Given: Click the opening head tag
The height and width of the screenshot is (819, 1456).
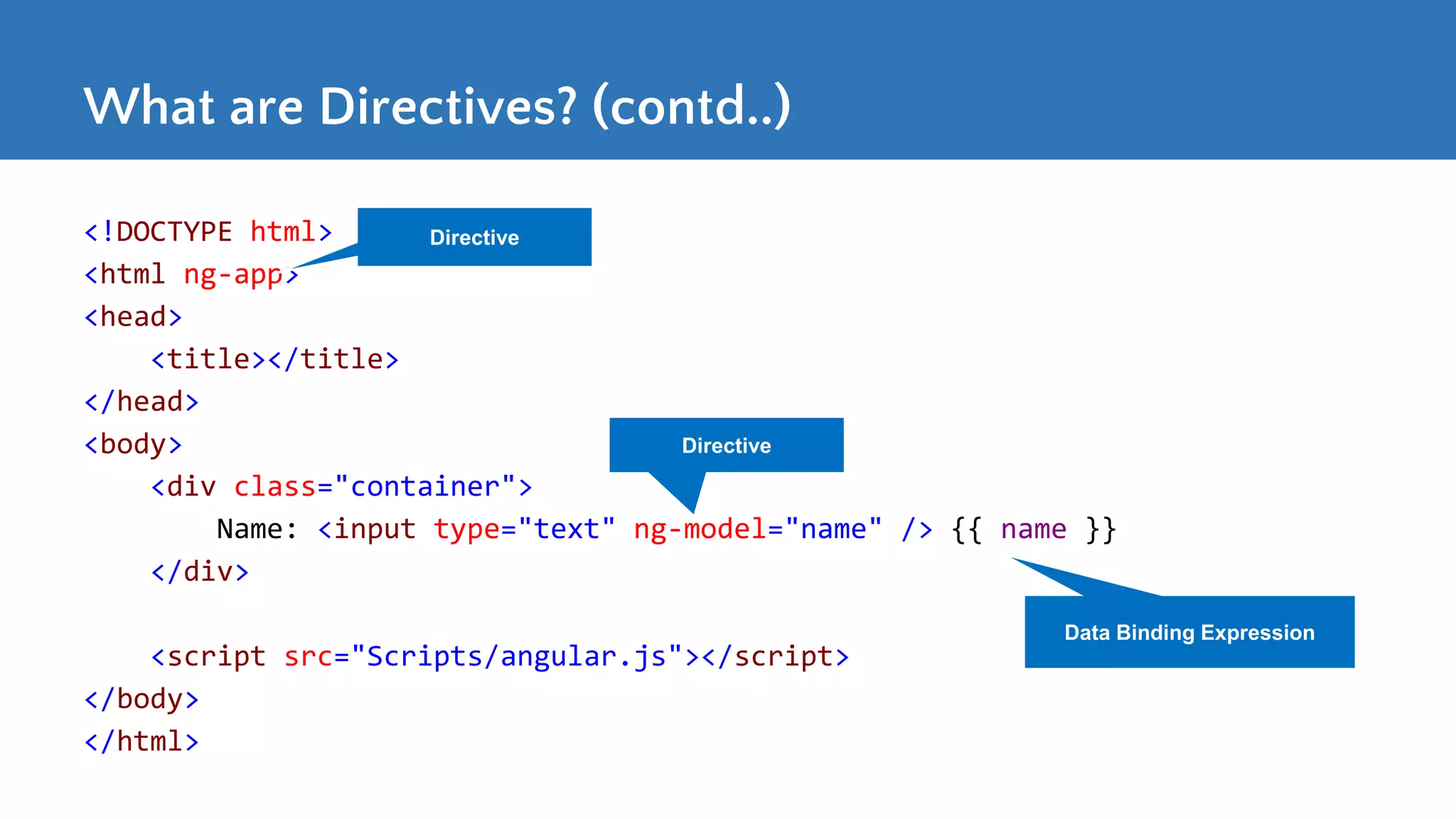Looking at the screenshot, I should (x=133, y=317).
